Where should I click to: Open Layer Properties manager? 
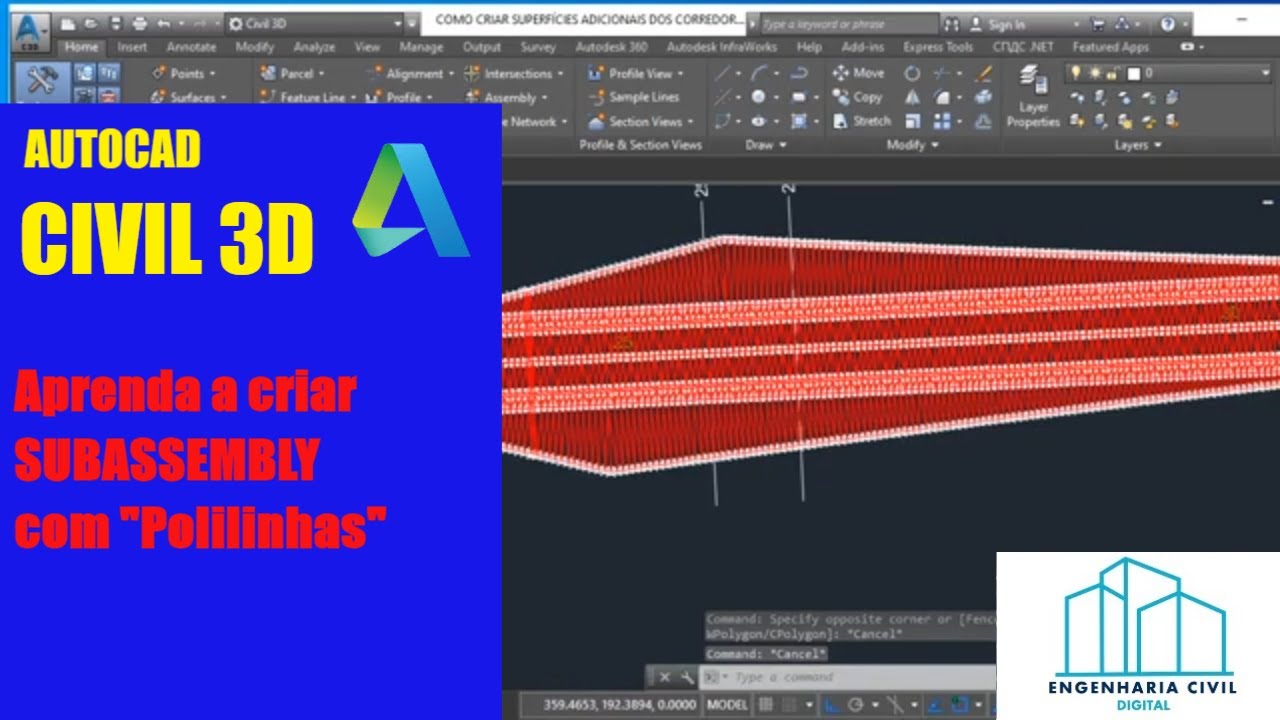coord(1033,97)
